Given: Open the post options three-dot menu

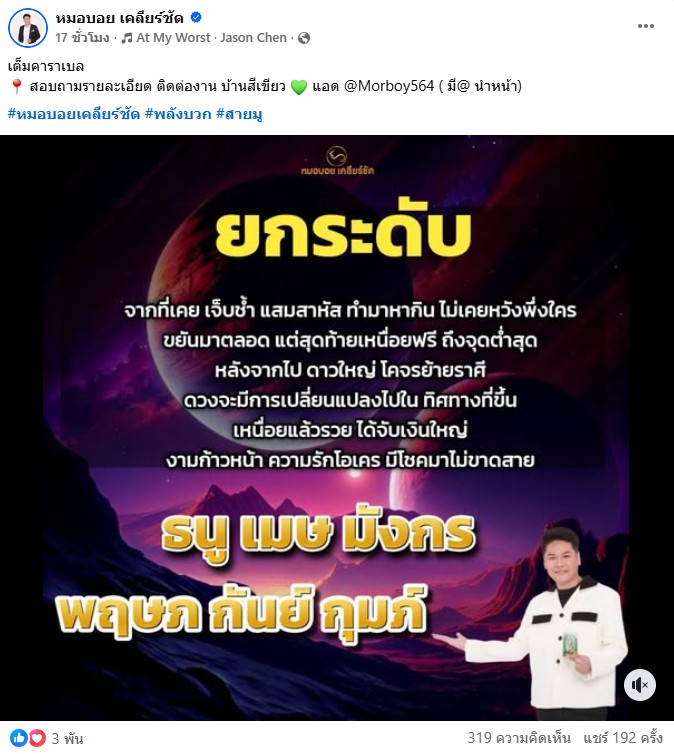Looking at the screenshot, I should 646,26.
